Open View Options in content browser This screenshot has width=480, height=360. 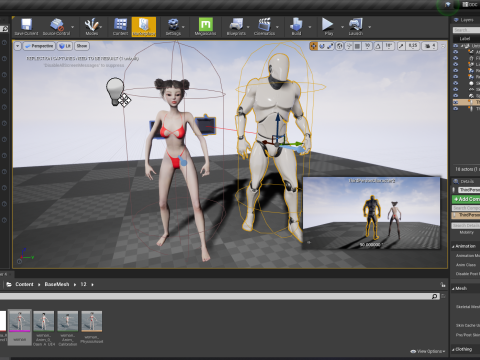(x=428, y=351)
